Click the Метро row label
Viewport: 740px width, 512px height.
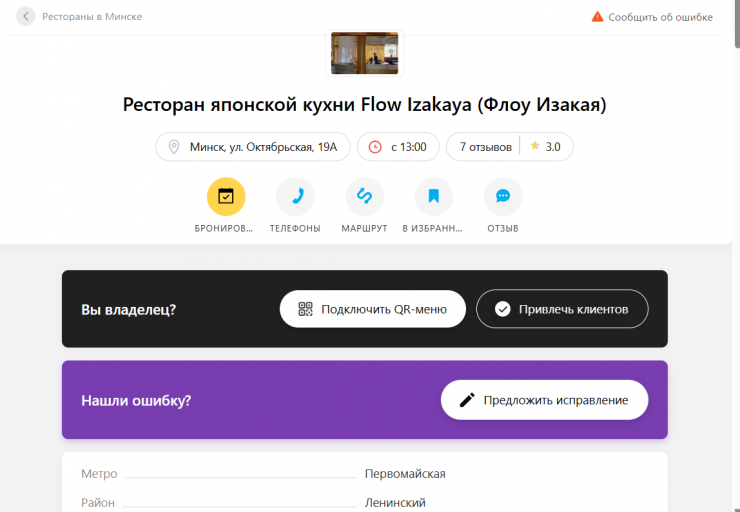[99, 474]
